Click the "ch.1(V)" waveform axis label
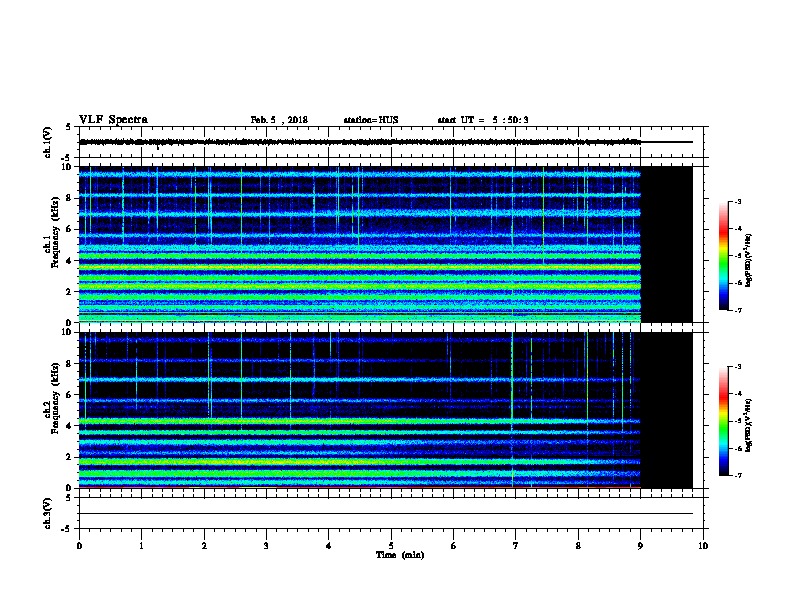792x612 pixels. pos(47,142)
